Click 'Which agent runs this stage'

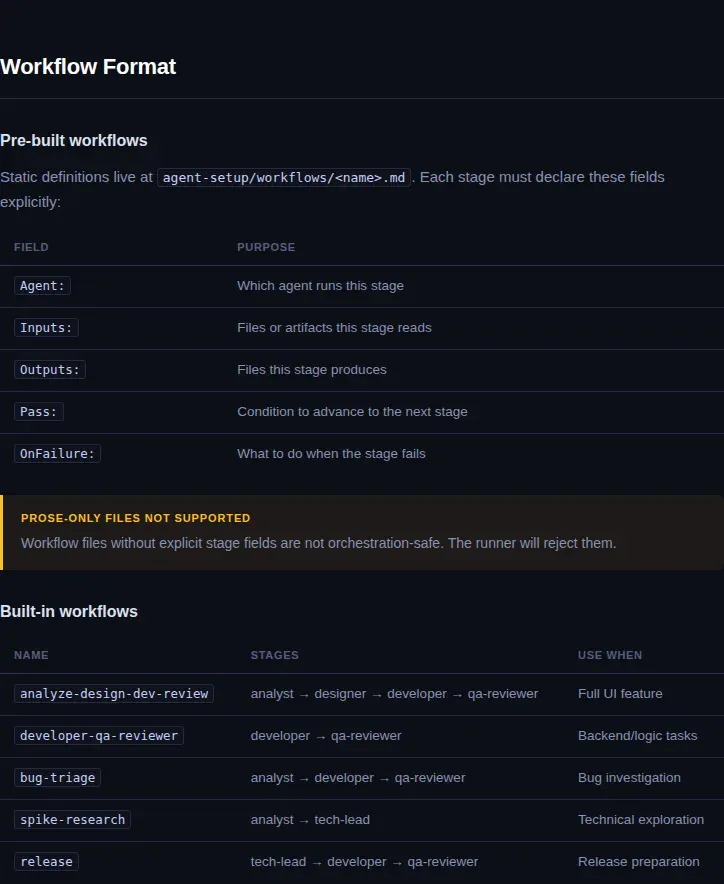pos(320,286)
